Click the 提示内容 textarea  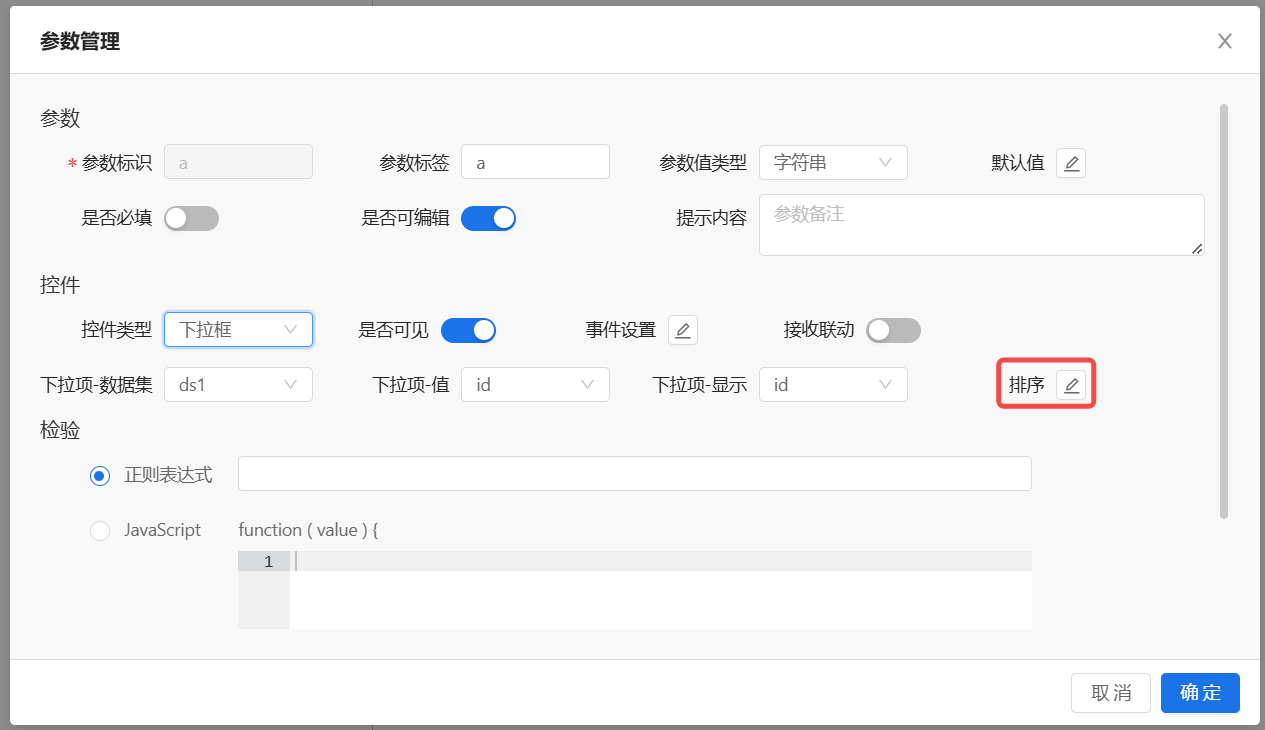[982, 225]
